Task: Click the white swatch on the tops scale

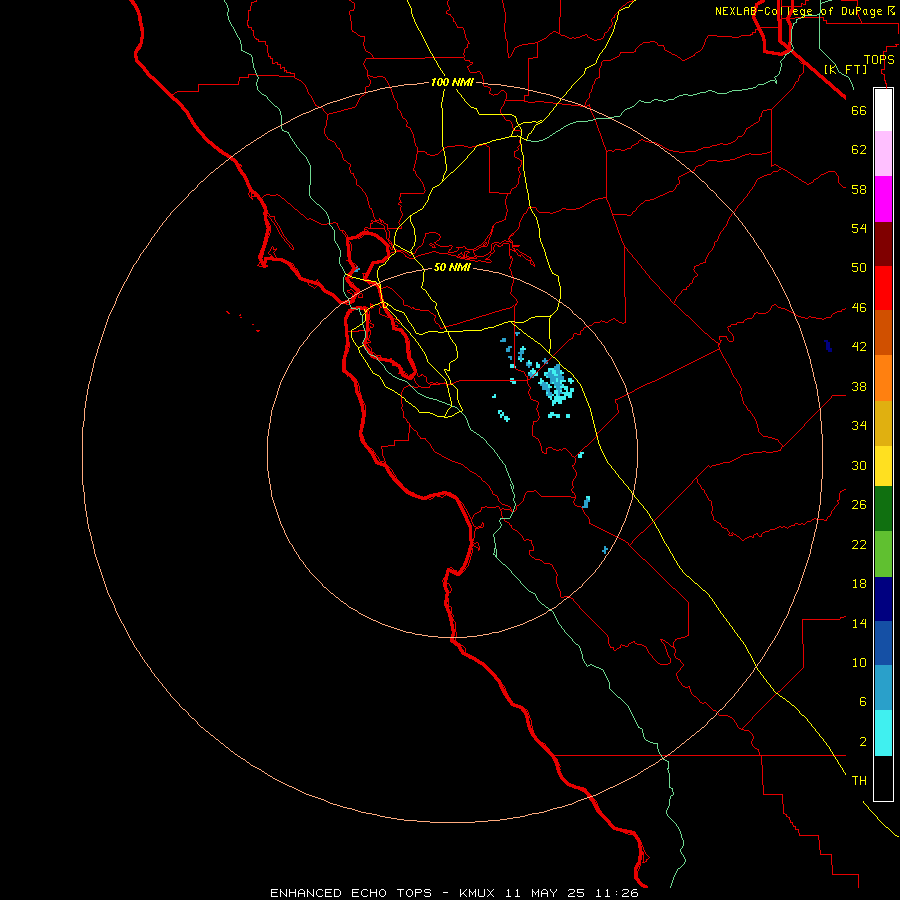Action: 883,110
